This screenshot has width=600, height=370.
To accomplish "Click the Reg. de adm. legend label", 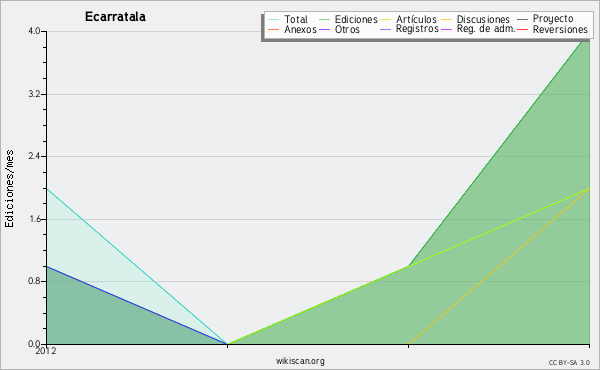I will [x=486, y=29].
